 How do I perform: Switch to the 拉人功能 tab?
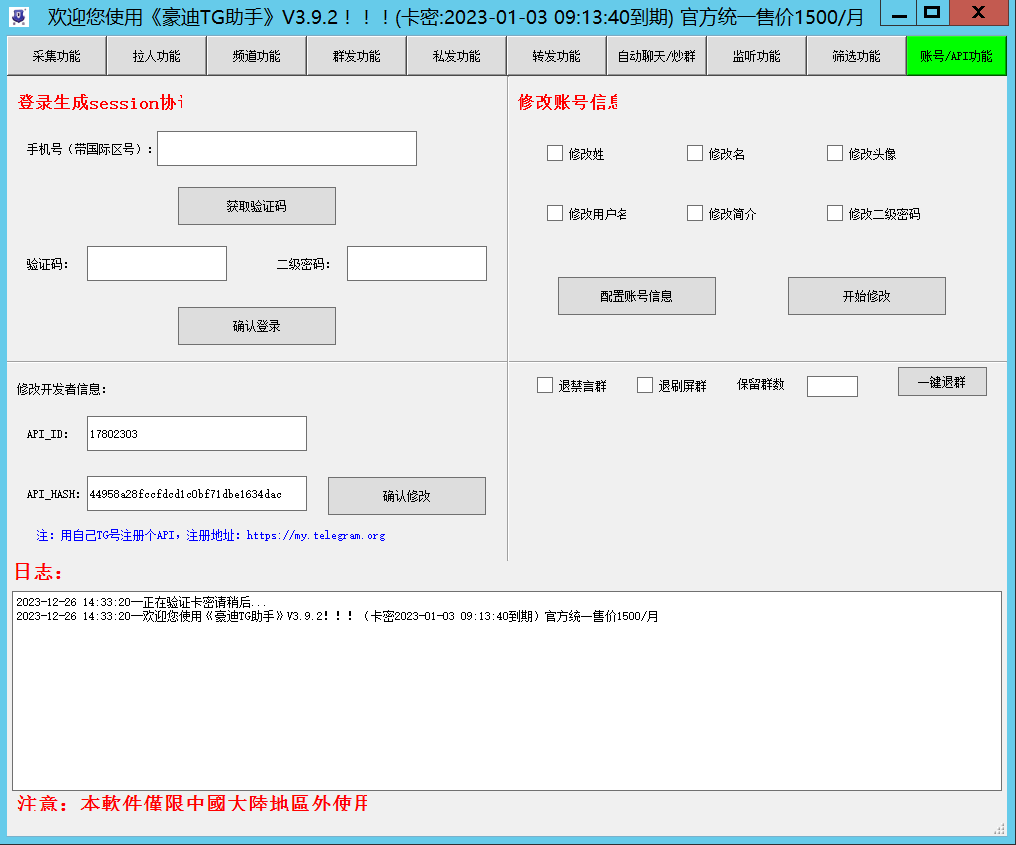[156, 56]
